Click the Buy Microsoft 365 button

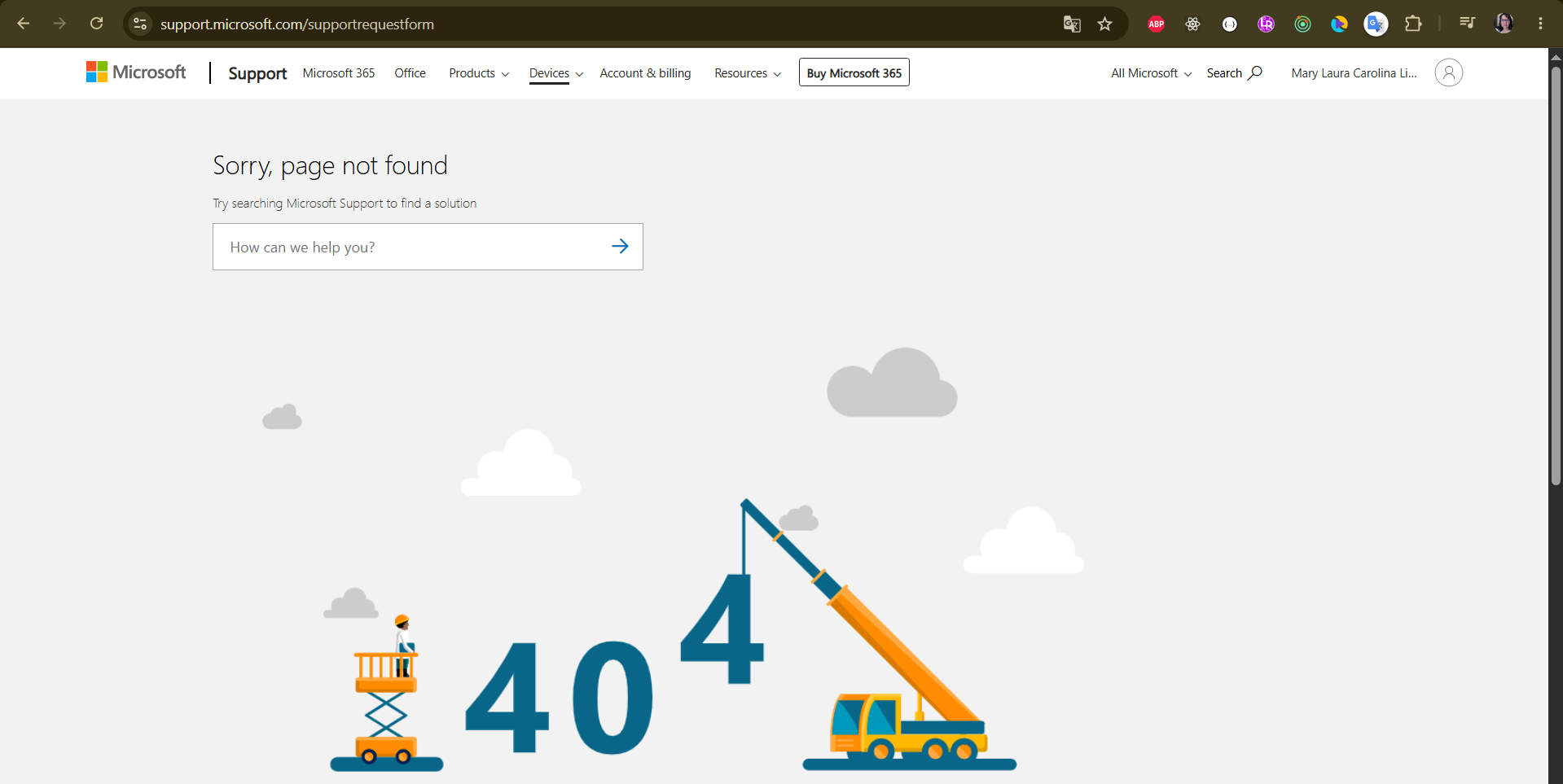coord(854,72)
